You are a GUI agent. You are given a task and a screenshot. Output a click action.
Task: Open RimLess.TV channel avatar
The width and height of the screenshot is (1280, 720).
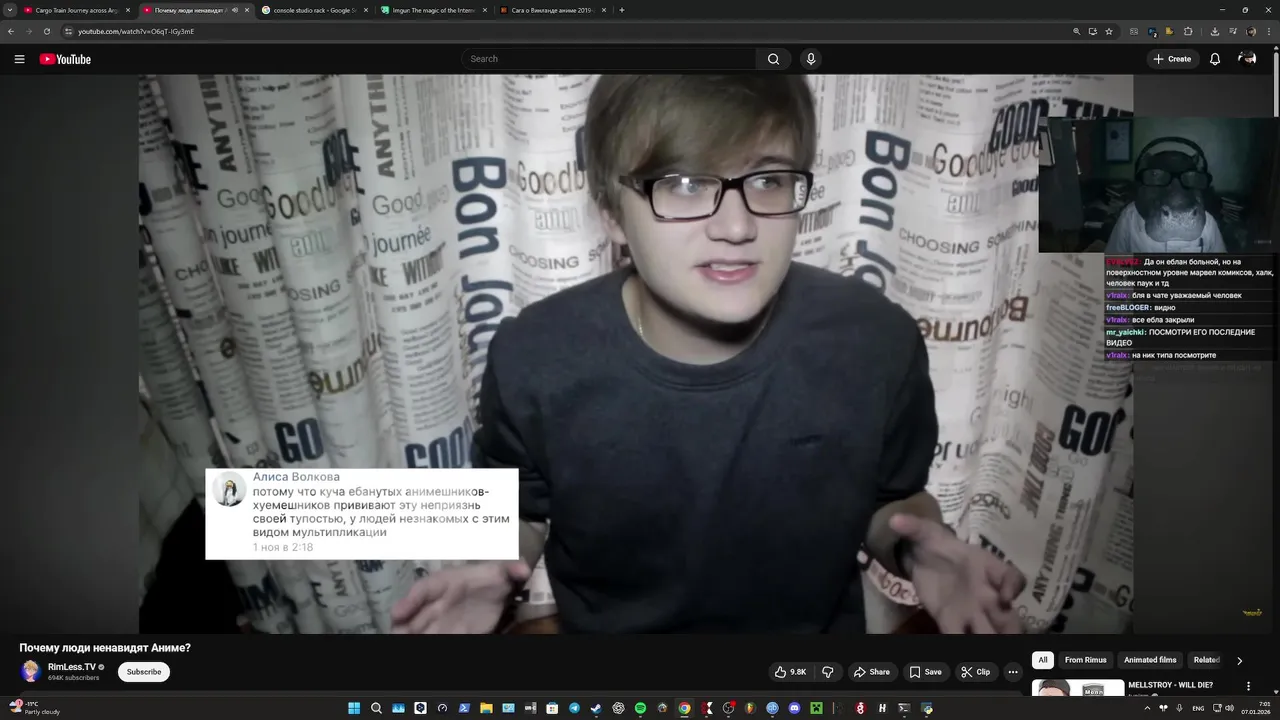point(31,671)
